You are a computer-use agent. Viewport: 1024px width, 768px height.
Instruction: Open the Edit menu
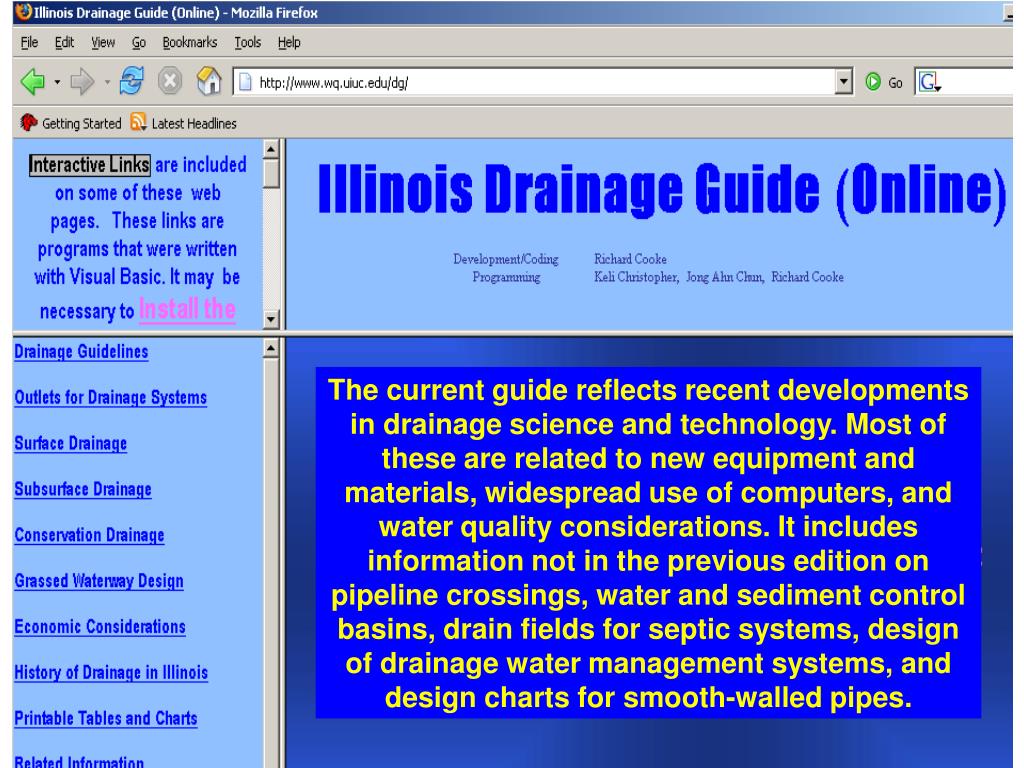[x=64, y=42]
